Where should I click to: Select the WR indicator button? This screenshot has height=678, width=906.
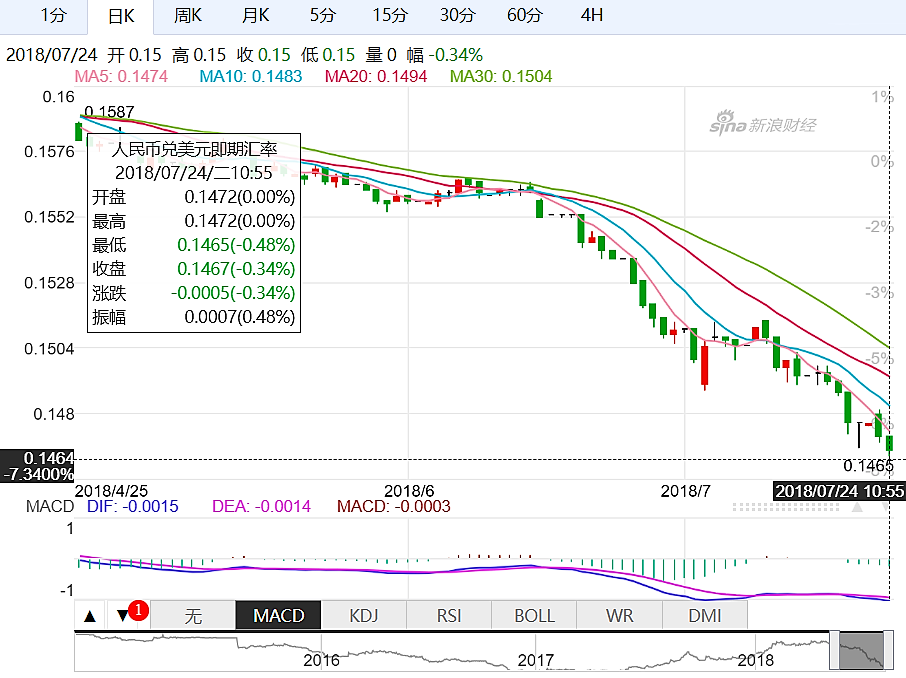619,616
